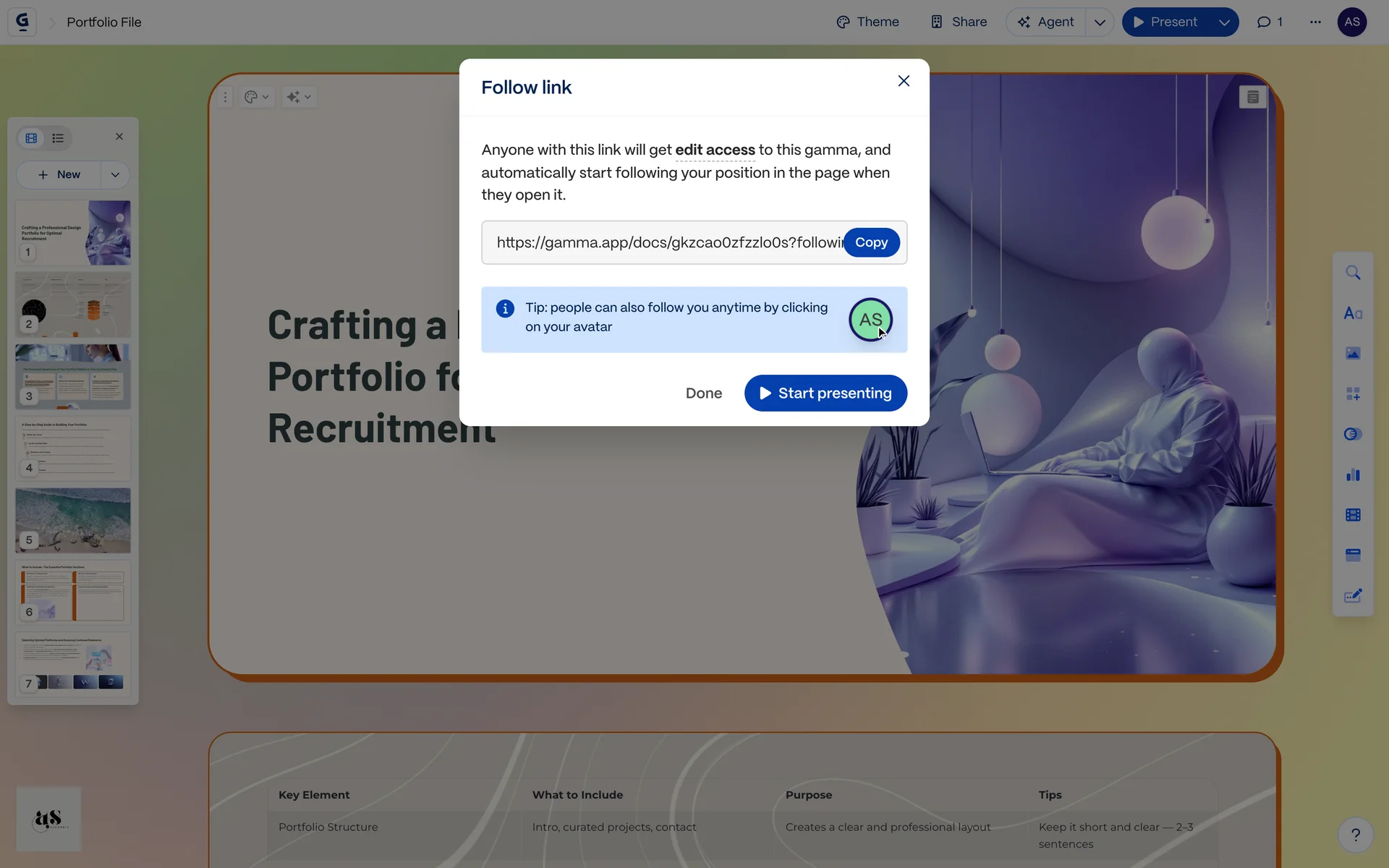1389x868 pixels.
Task: Click Done in the dialog
Action: click(x=703, y=393)
